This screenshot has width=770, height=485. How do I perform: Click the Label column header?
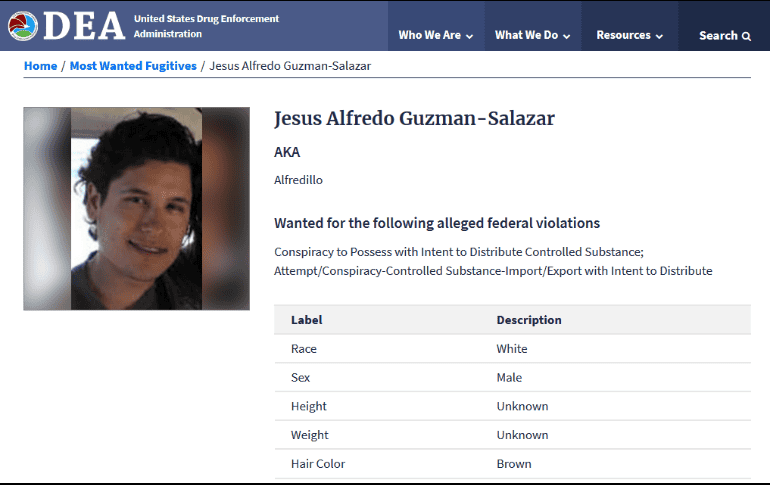306,320
